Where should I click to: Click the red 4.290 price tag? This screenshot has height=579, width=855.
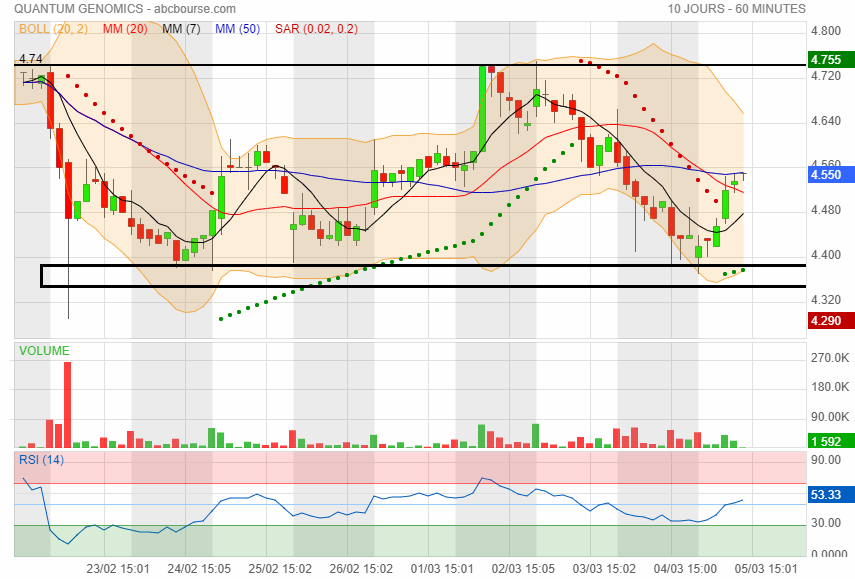tap(831, 321)
